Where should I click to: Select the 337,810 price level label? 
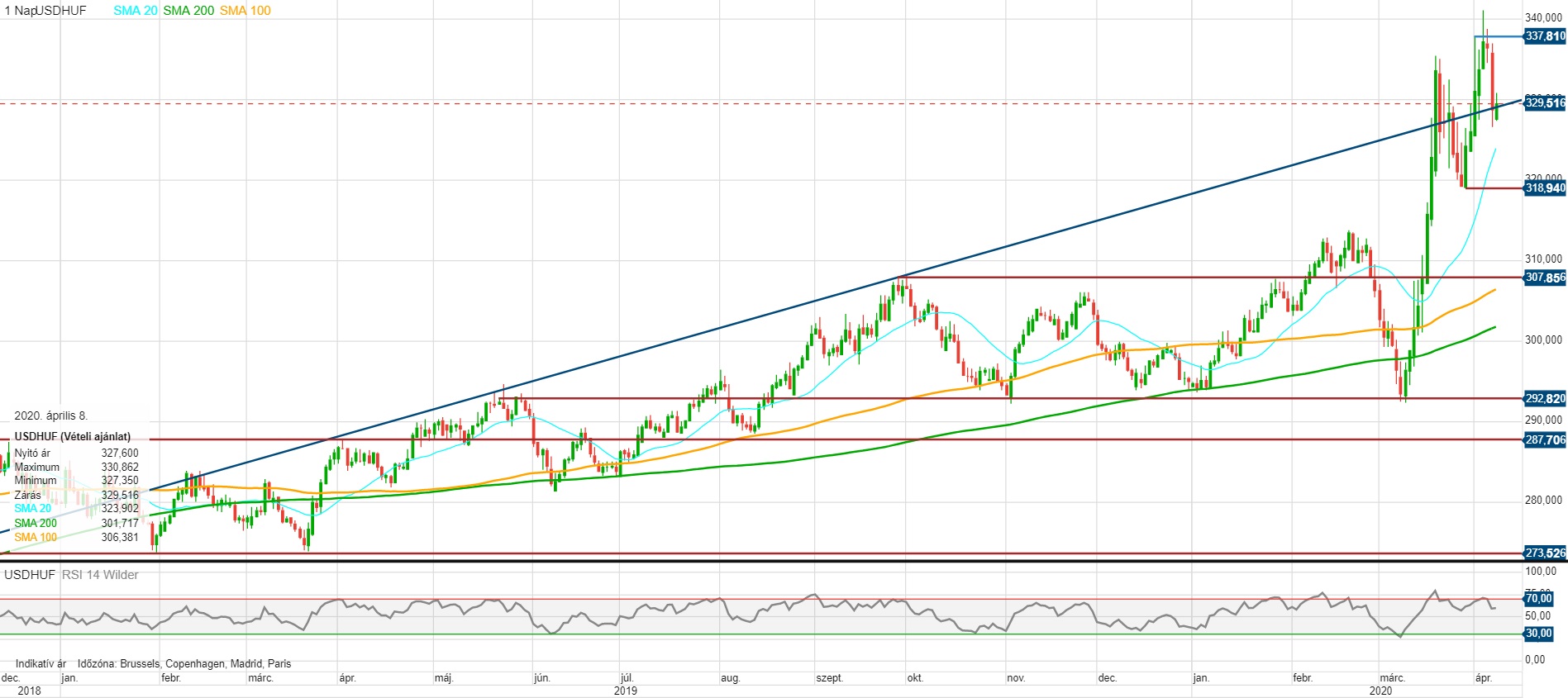tap(1545, 36)
